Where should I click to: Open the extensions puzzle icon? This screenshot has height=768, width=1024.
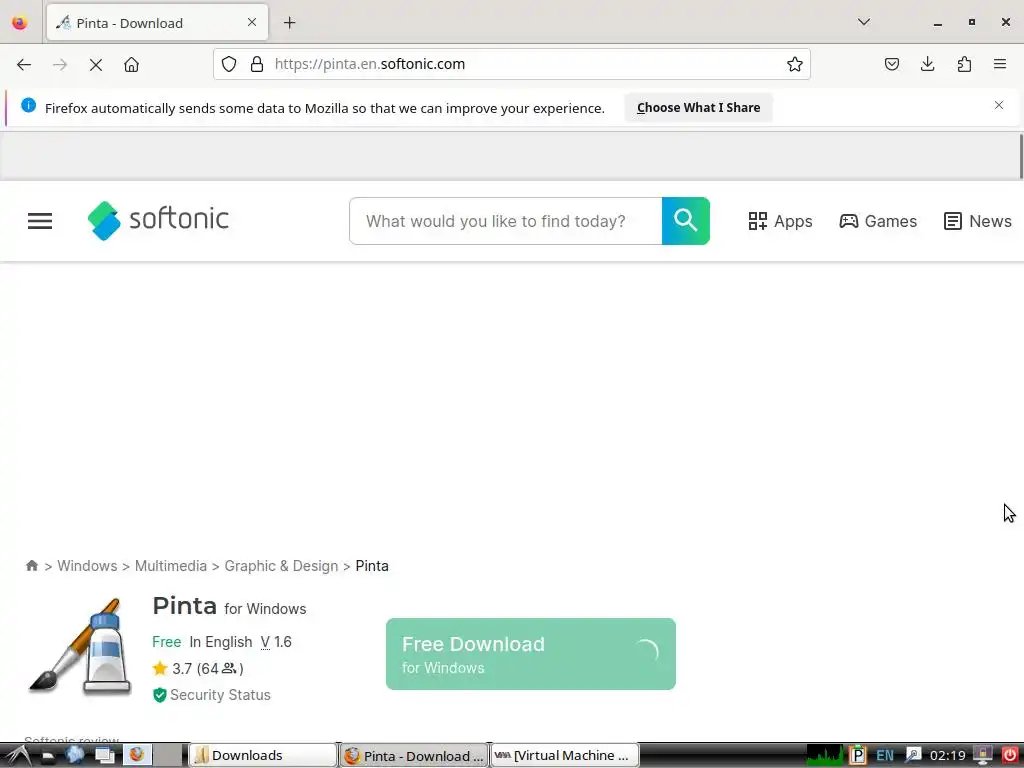[x=964, y=64]
